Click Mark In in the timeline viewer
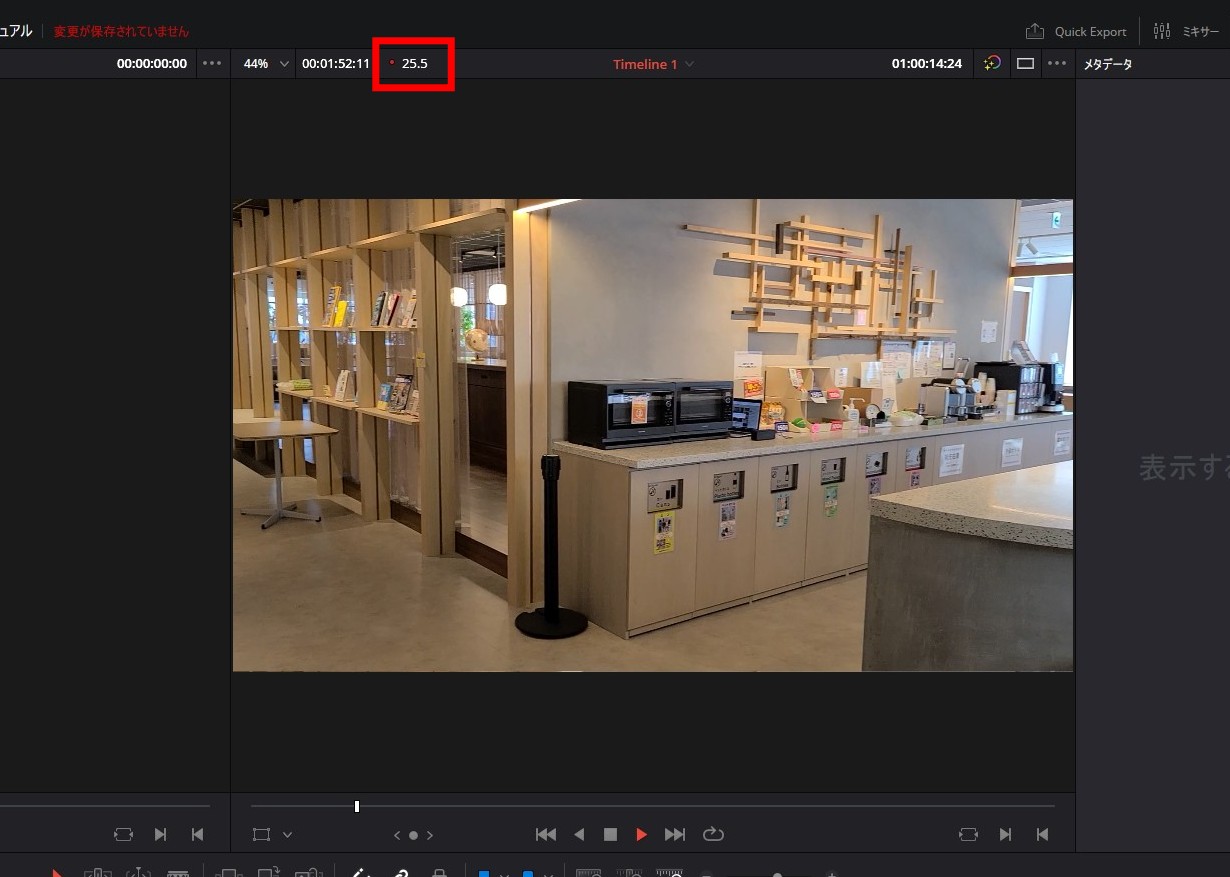This screenshot has height=877, width=1230. [1005, 834]
